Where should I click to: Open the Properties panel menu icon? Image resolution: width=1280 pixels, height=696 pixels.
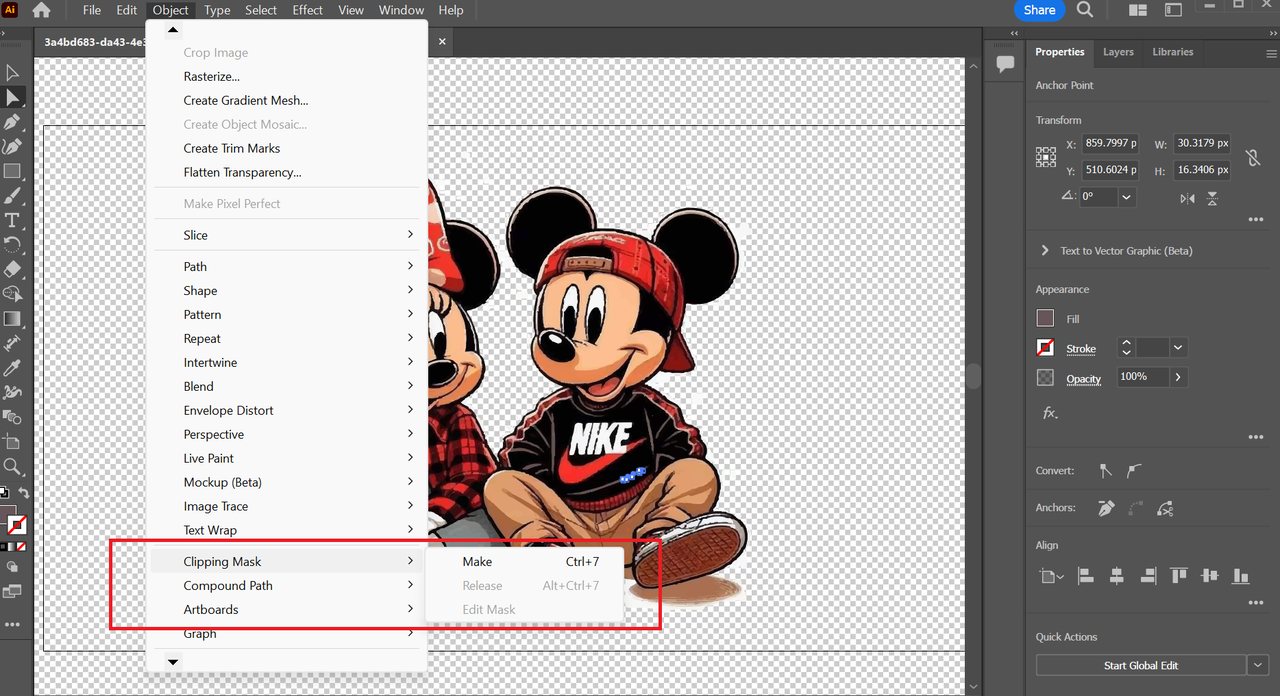click(x=1272, y=53)
